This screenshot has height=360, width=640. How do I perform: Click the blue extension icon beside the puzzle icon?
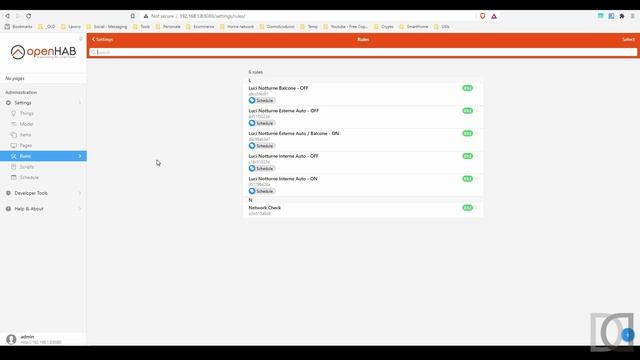pyautogui.click(x=611, y=16)
